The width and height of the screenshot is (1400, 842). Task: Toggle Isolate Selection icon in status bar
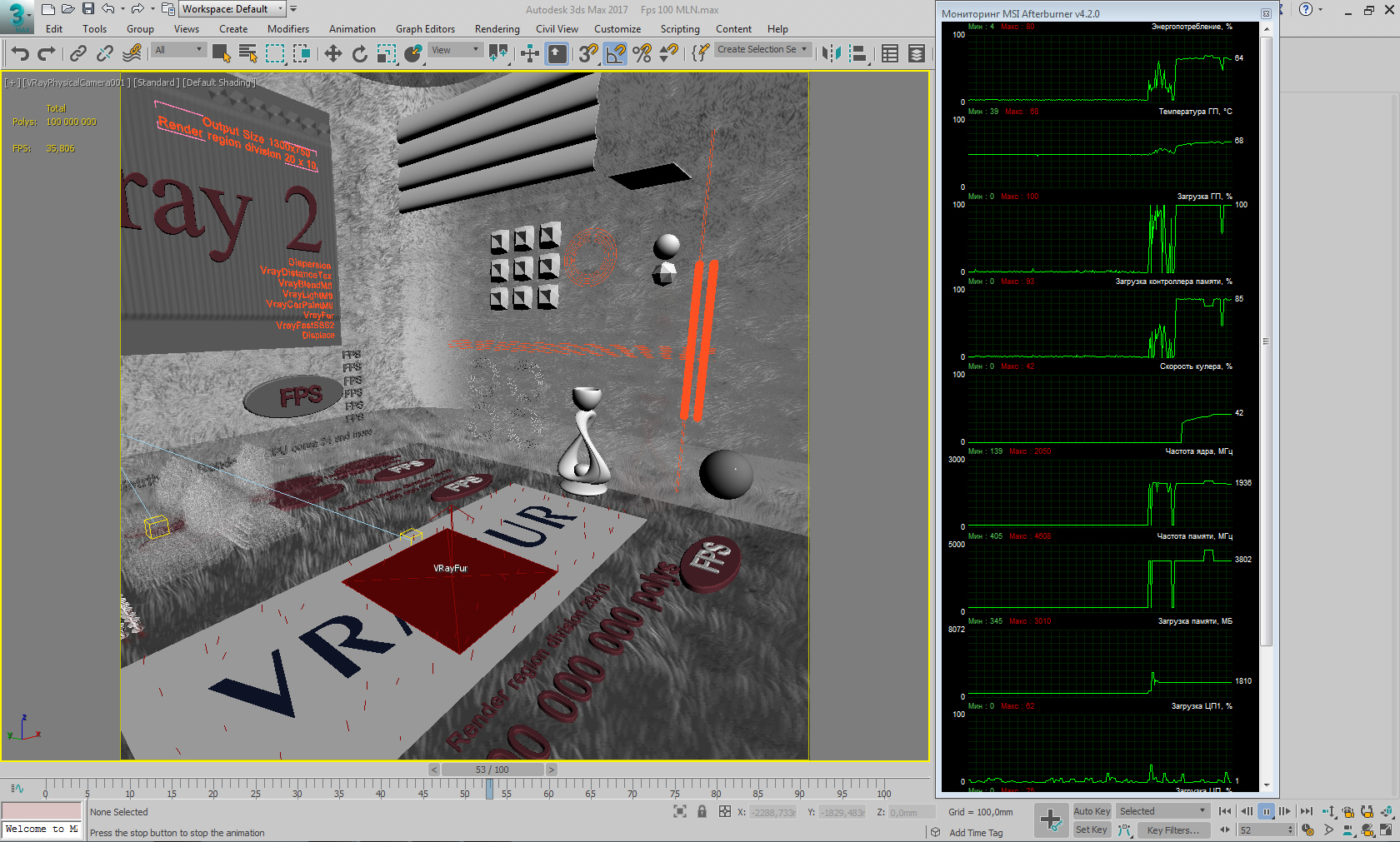(680, 811)
